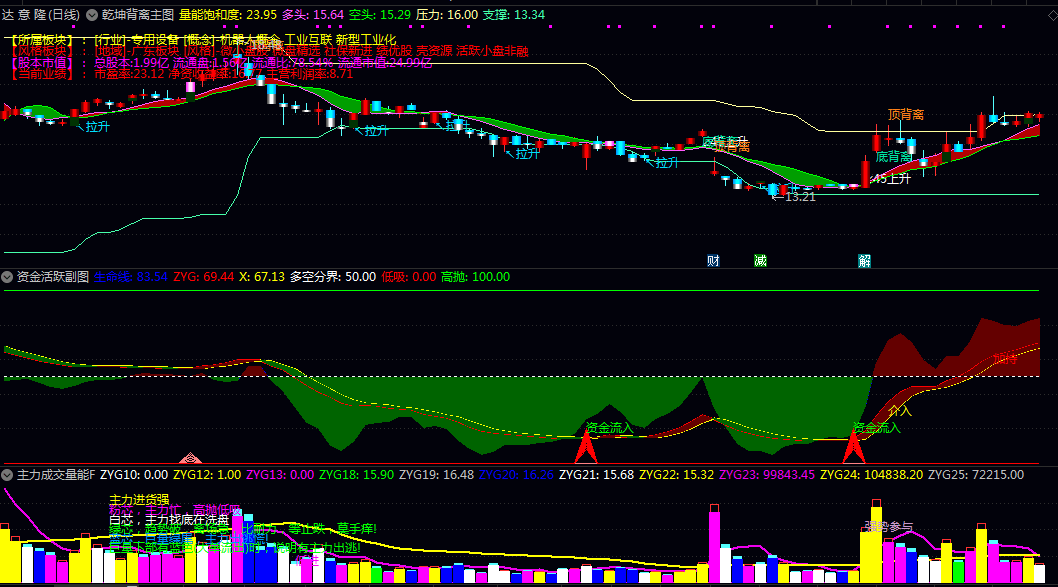Screen dimensions: 1058x587
Task: Click the 量能饱和度: 23.95 readout
Action: 227,15
